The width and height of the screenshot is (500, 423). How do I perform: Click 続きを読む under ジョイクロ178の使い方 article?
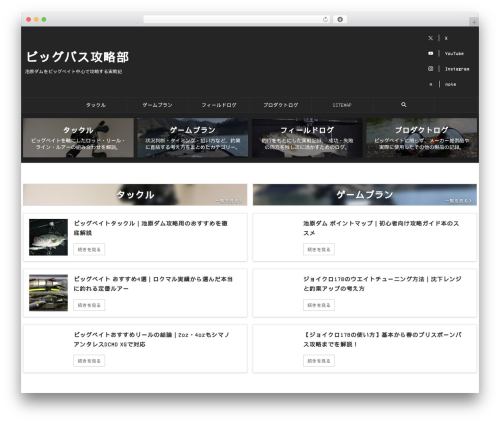tap(319, 361)
